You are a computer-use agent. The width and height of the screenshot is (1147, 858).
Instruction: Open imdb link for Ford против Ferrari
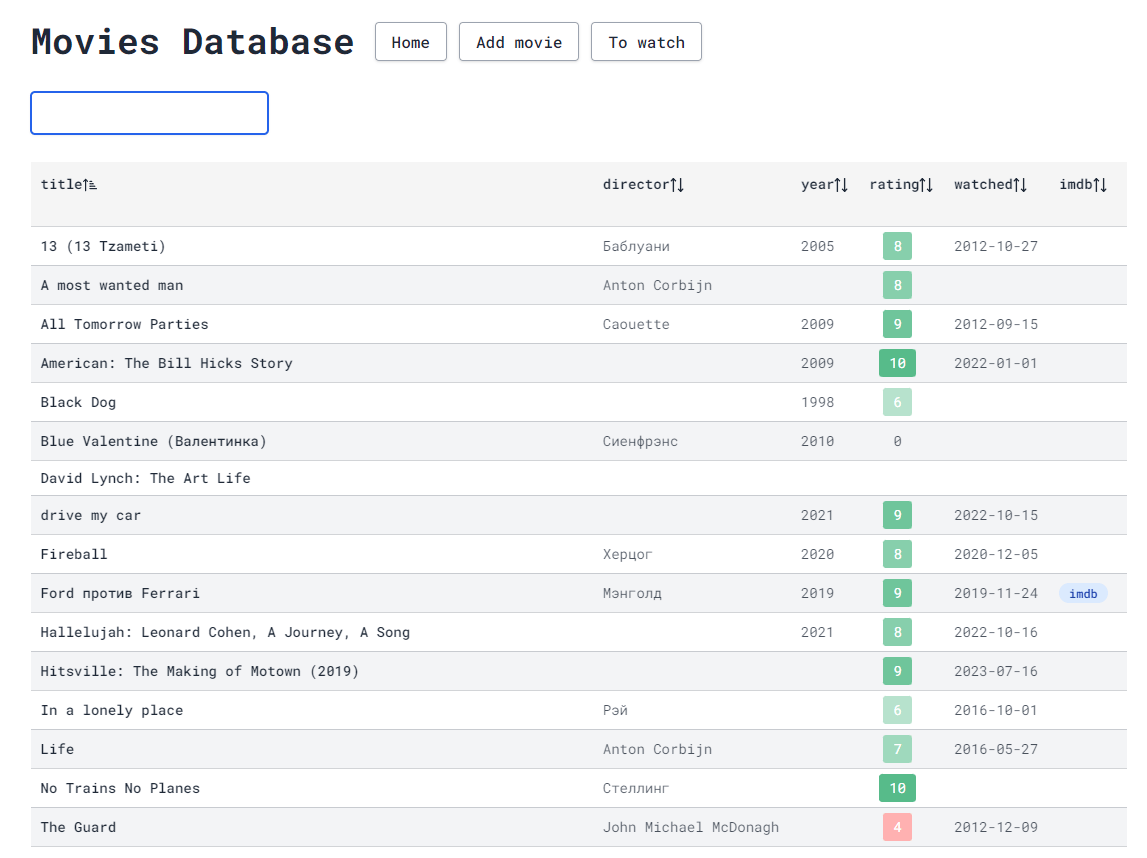click(1083, 593)
